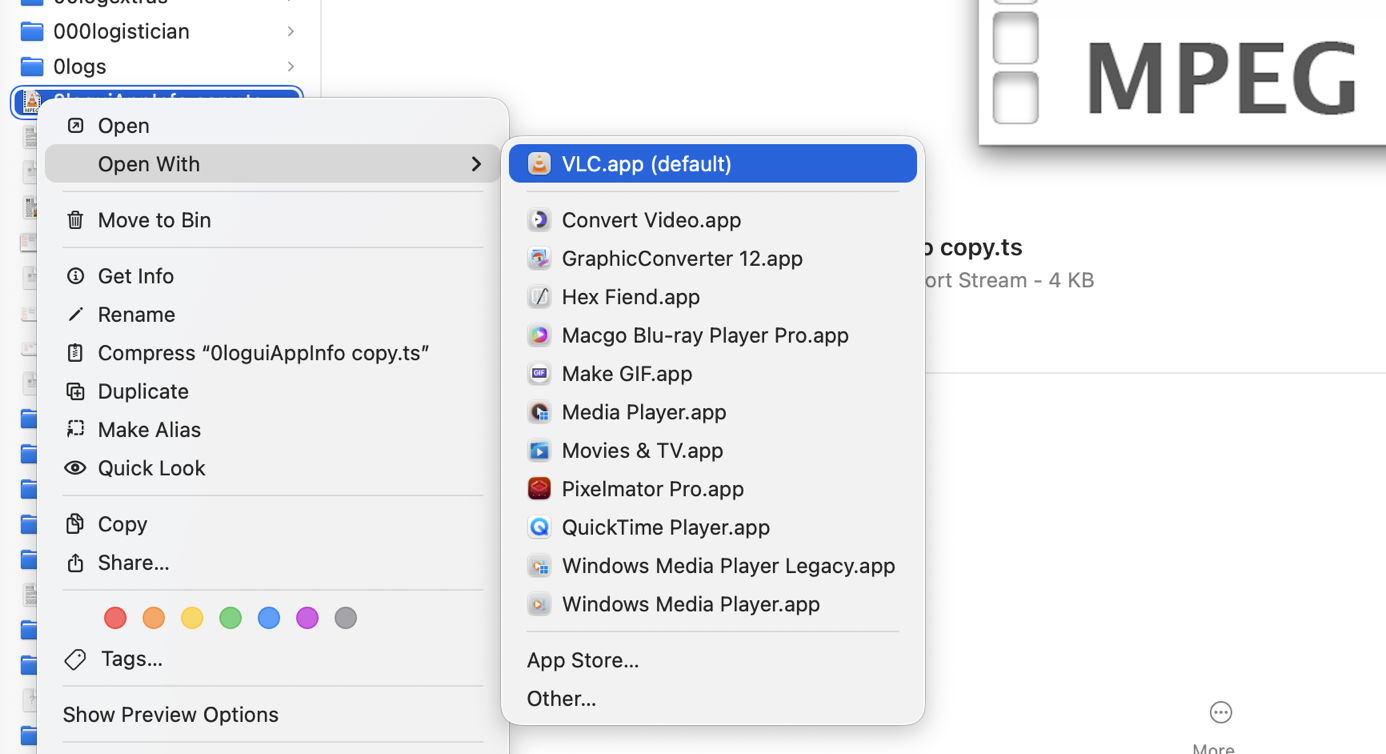The image size is (1386, 754).
Task: Choose Other... in Open With submenu
Action: click(713, 699)
